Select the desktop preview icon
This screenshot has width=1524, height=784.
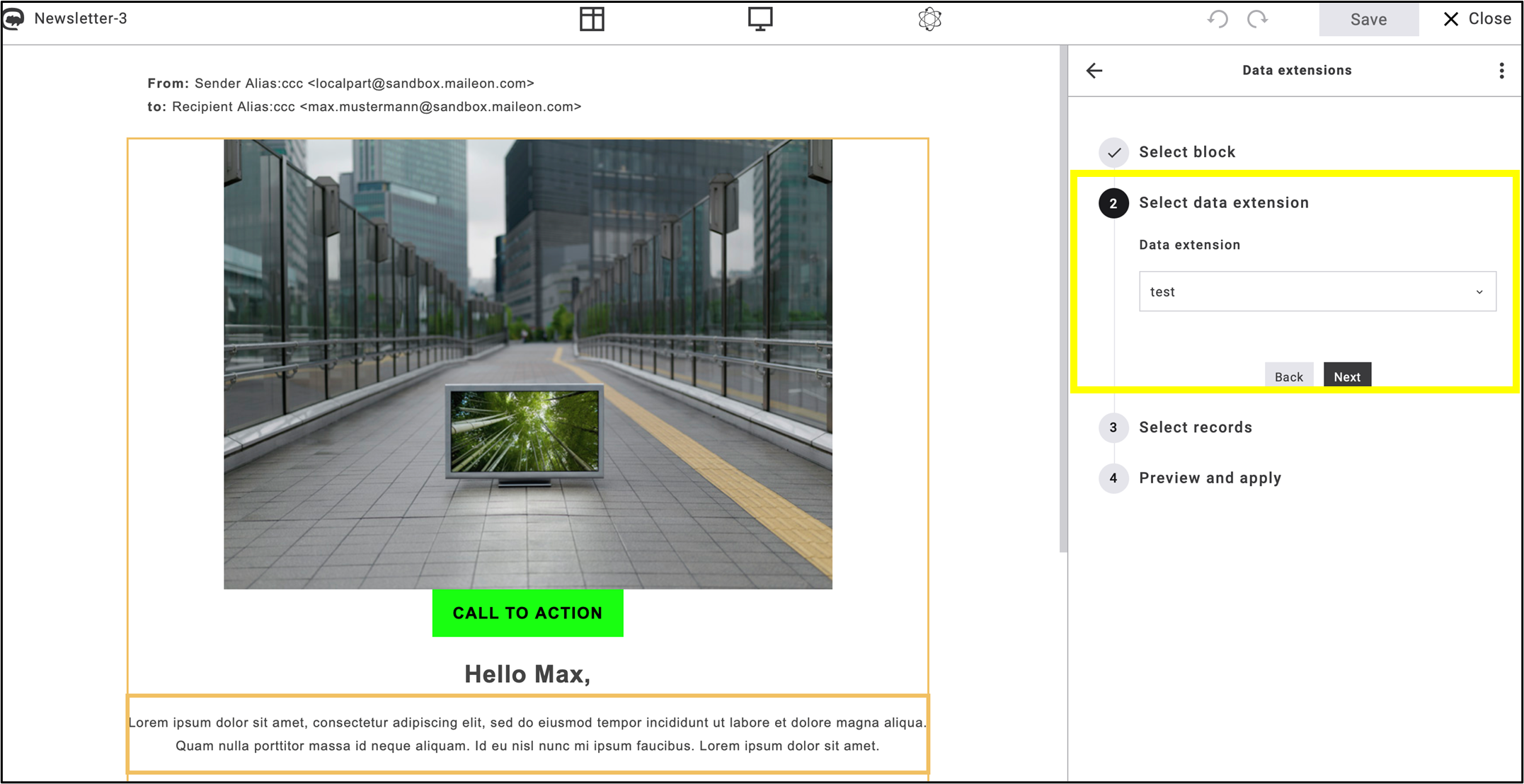[x=760, y=18]
